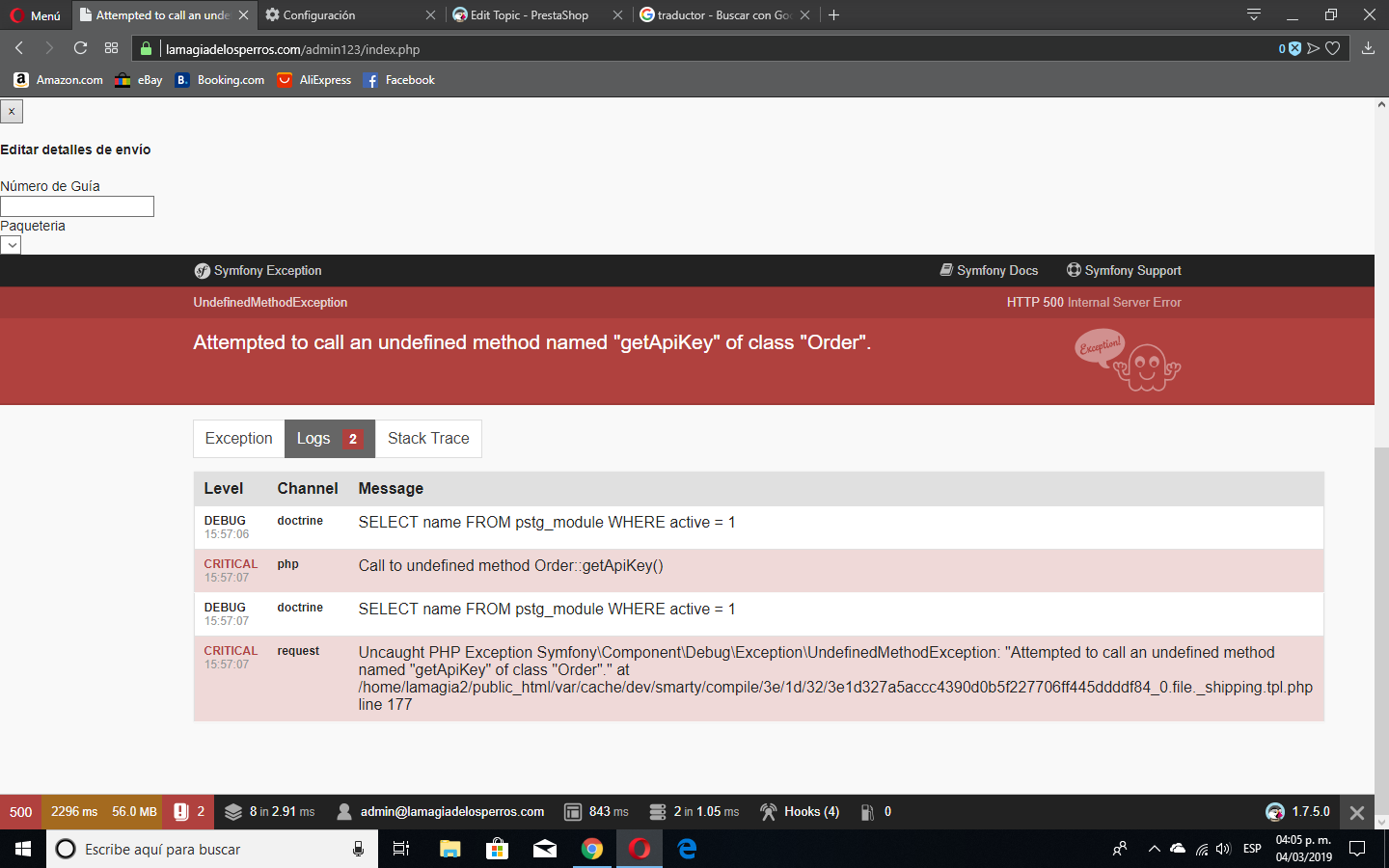
Task: Open the 2296 ms time panel
Action: 74,812
